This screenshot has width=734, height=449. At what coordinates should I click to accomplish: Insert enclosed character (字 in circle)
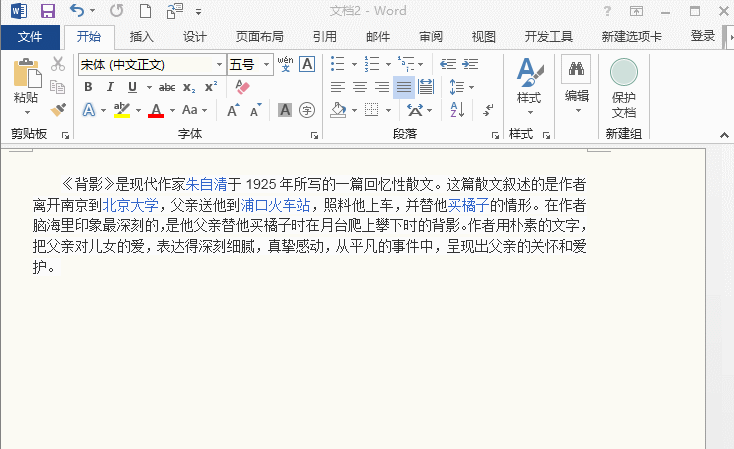pos(307,110)
